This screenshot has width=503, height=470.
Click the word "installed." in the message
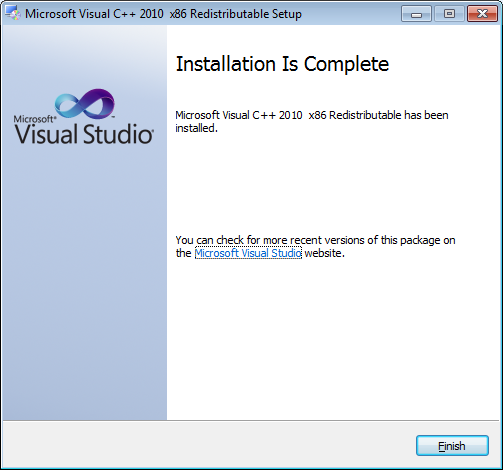point(196,128)
